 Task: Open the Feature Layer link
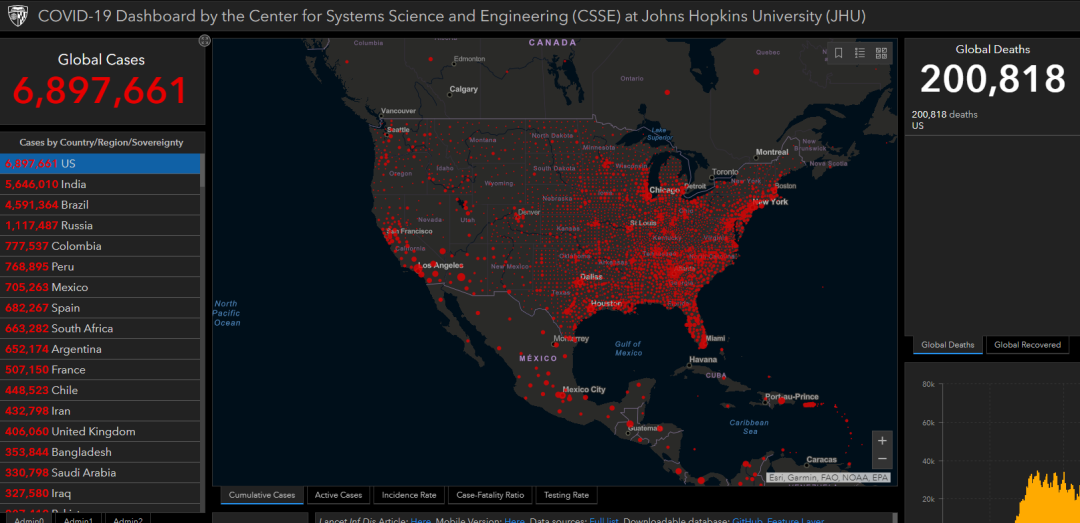[x=796, y=520]
